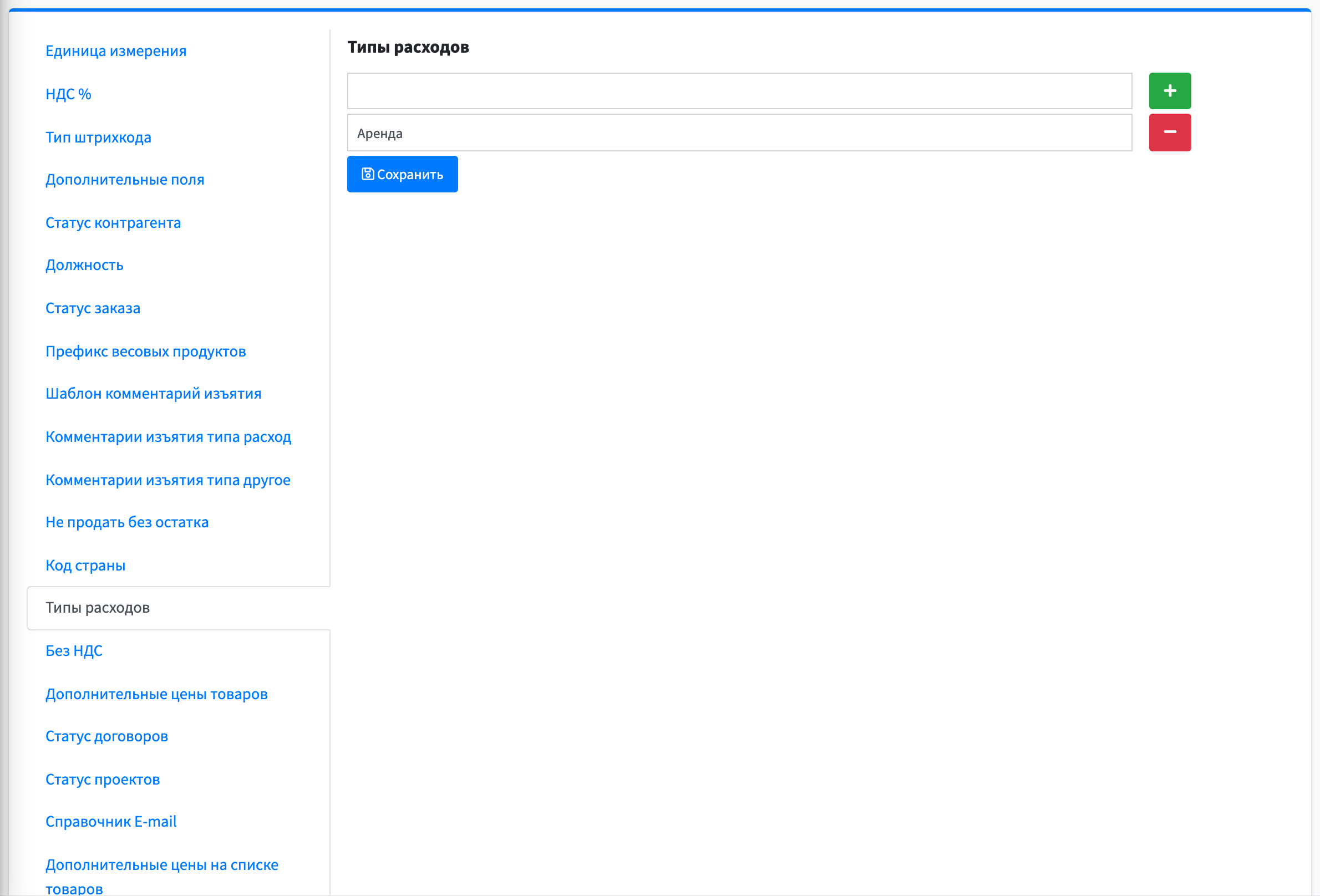This screenshot has width=1320, height=896.
Task: Open Статус заказа settings
Action: 93,308
